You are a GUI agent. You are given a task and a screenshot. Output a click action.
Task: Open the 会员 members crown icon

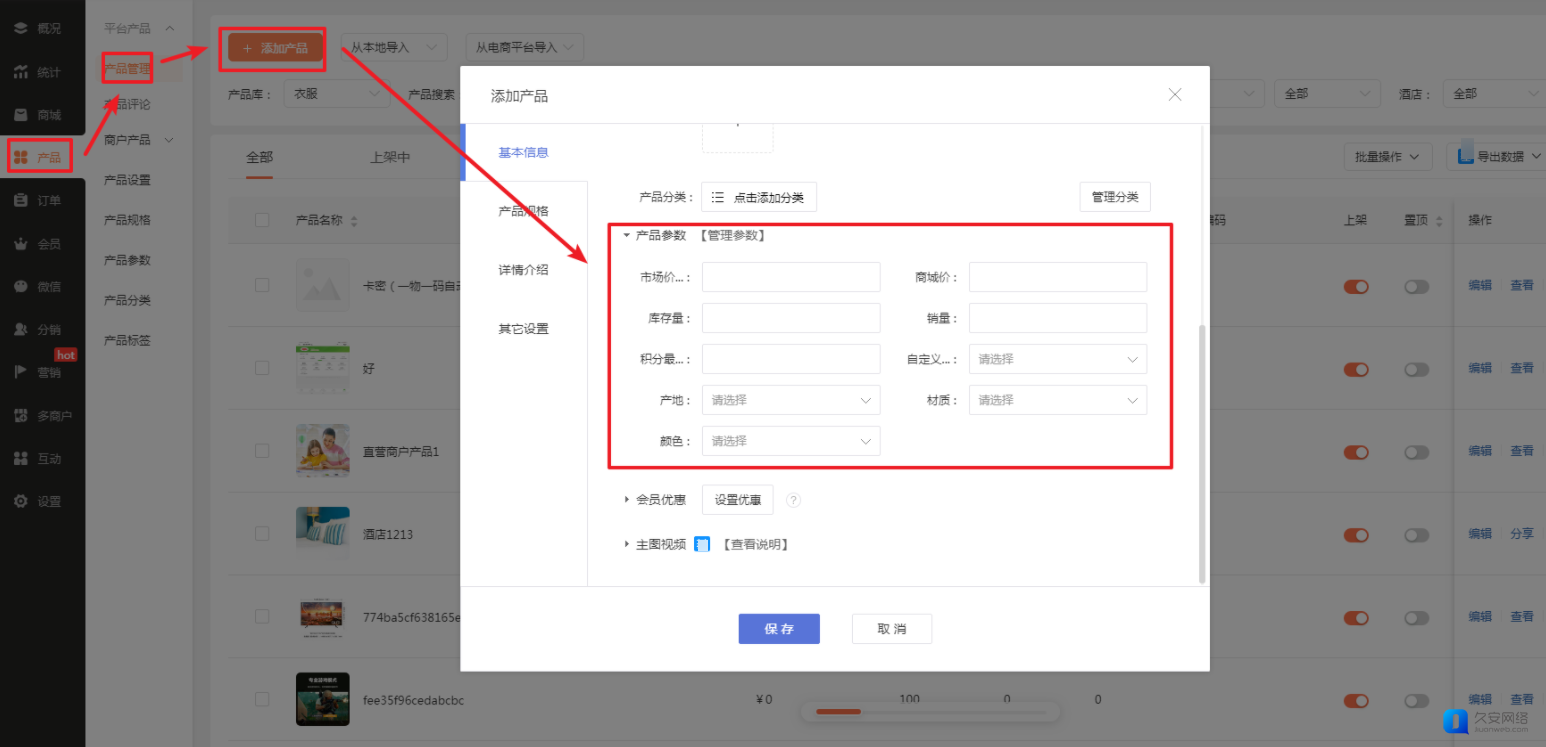coord(20,244)
